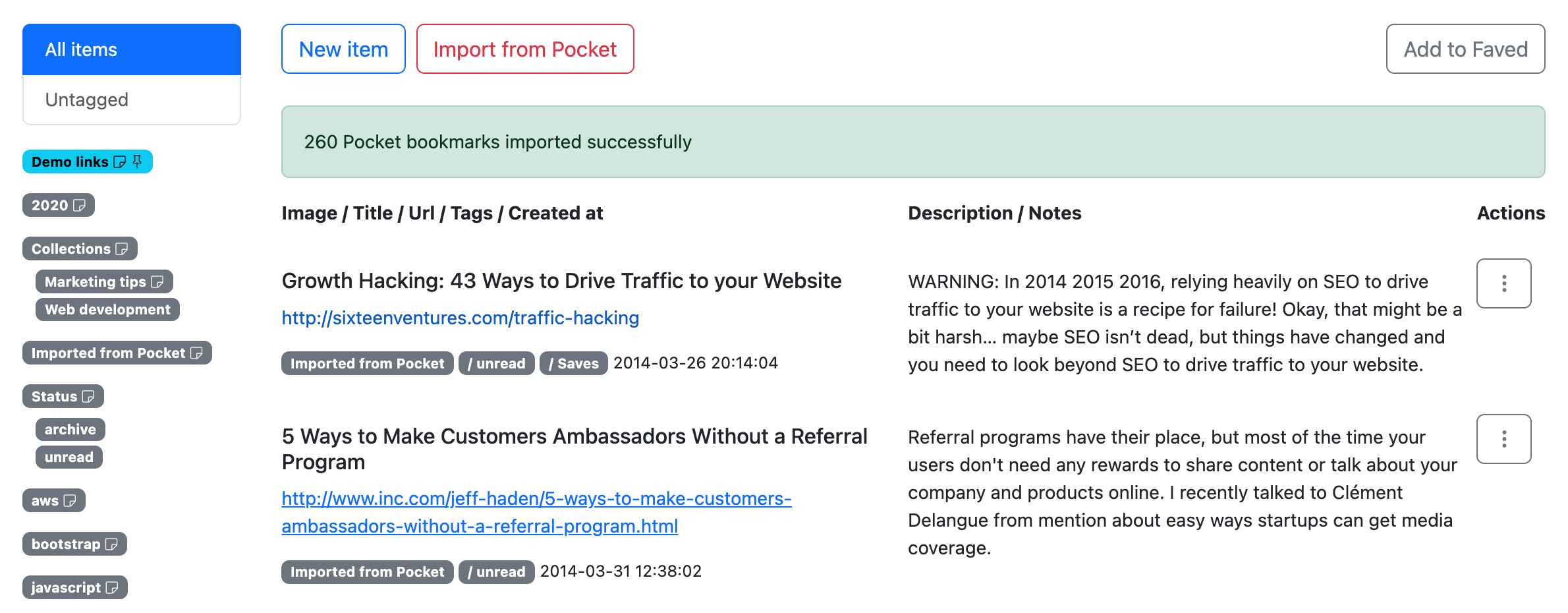Click the New item button
Screen dimensions: 1568x613
(x=343, y=49)
